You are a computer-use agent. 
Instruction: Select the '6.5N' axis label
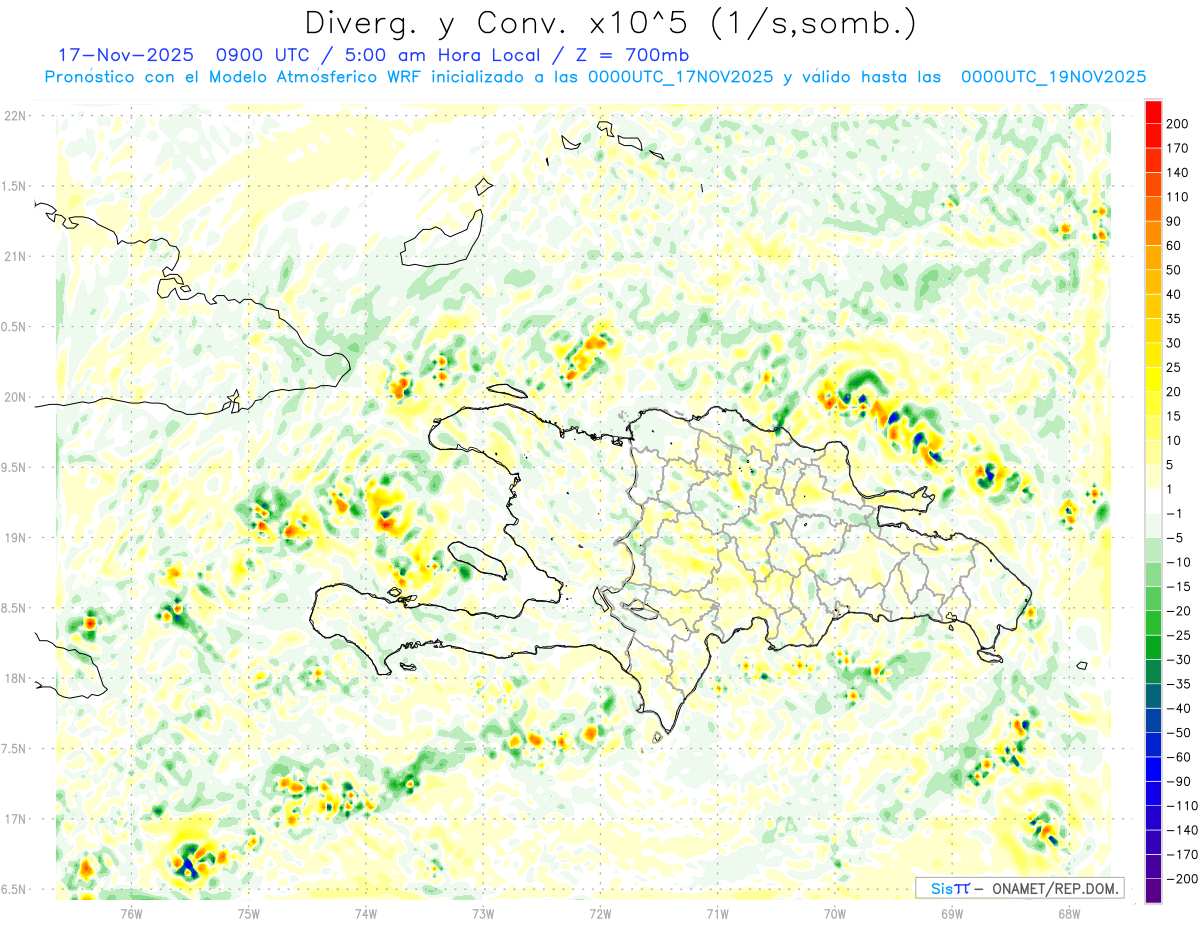(x=15, y=889)
